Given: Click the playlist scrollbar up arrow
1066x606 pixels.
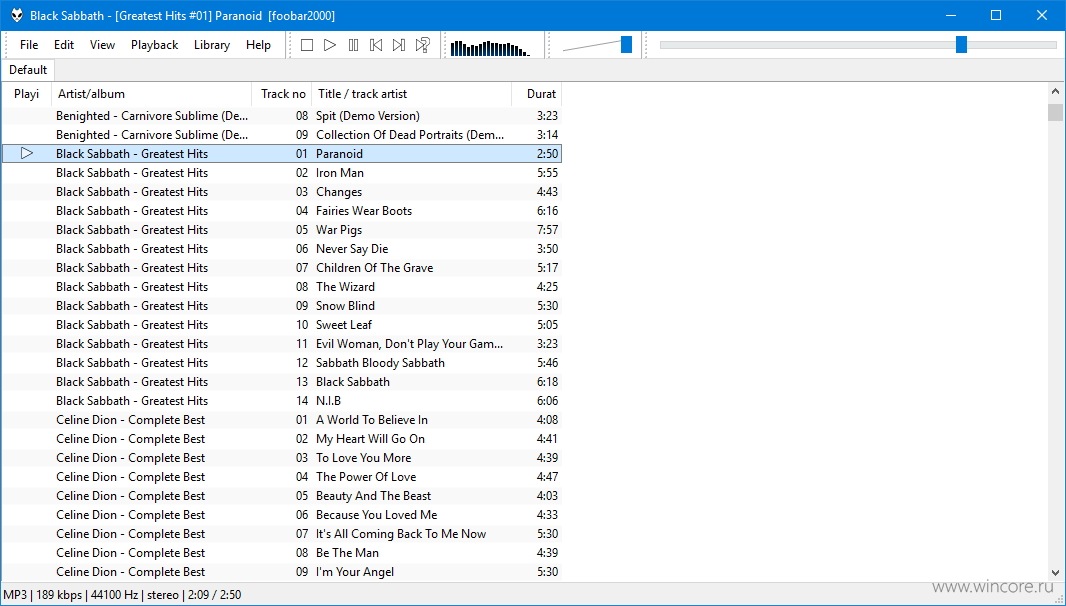Looking at the screenshot, I should (x=1055, y=91).
